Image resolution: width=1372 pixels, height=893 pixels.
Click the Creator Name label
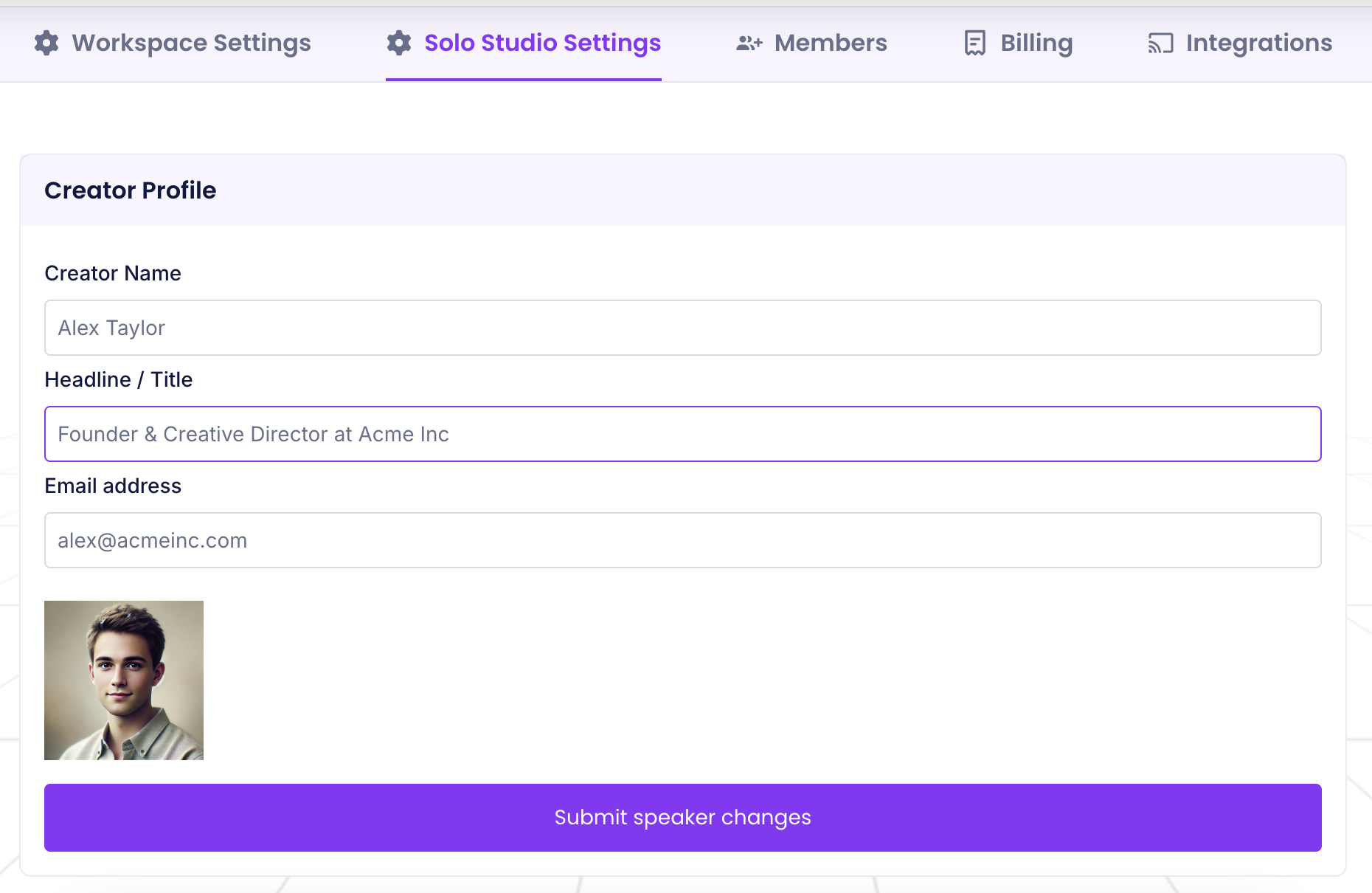pos(113,273)
